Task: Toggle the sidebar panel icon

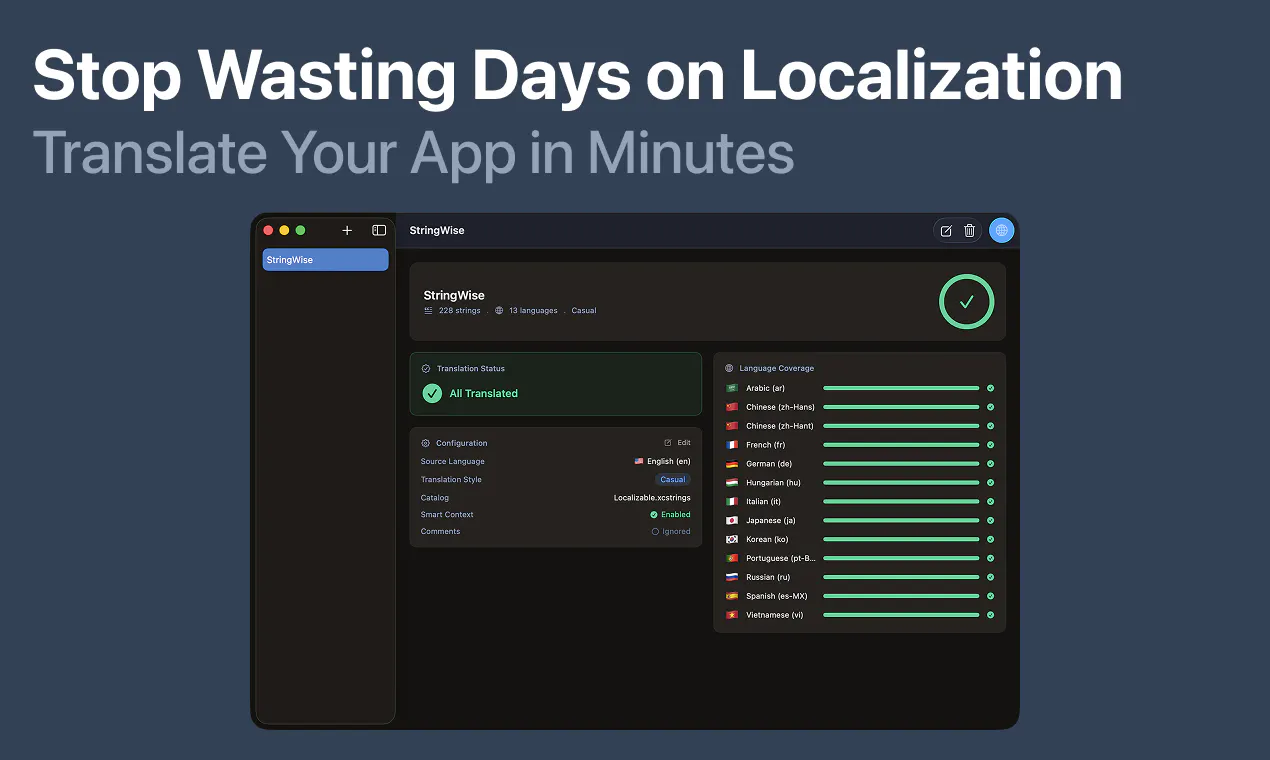Action: coord(379,230)
